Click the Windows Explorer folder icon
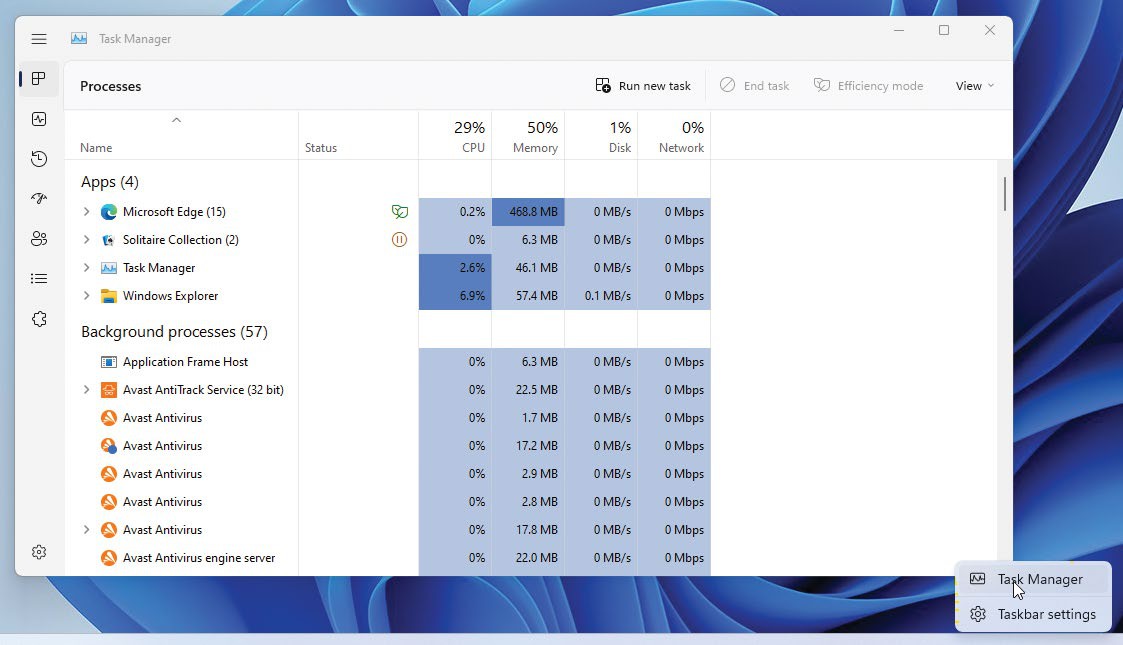This screenshot has width=1123, height=645. 109,296
